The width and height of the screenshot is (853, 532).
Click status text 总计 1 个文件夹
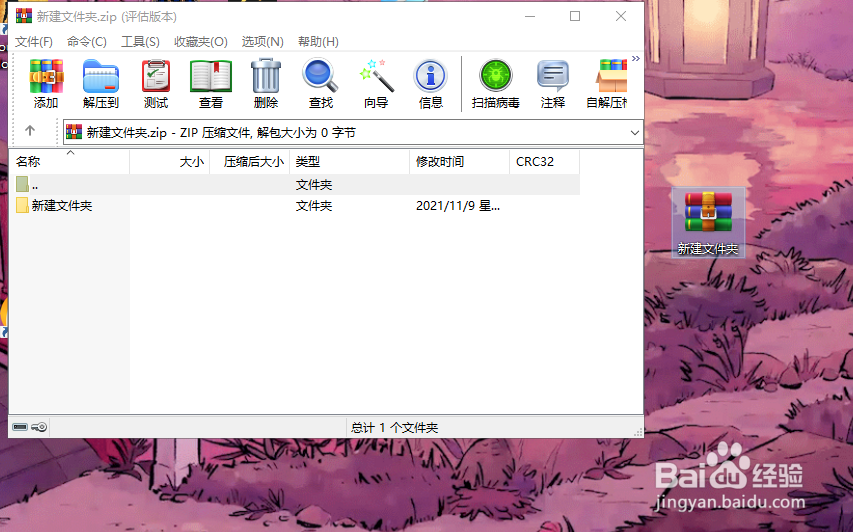(394, 428)
